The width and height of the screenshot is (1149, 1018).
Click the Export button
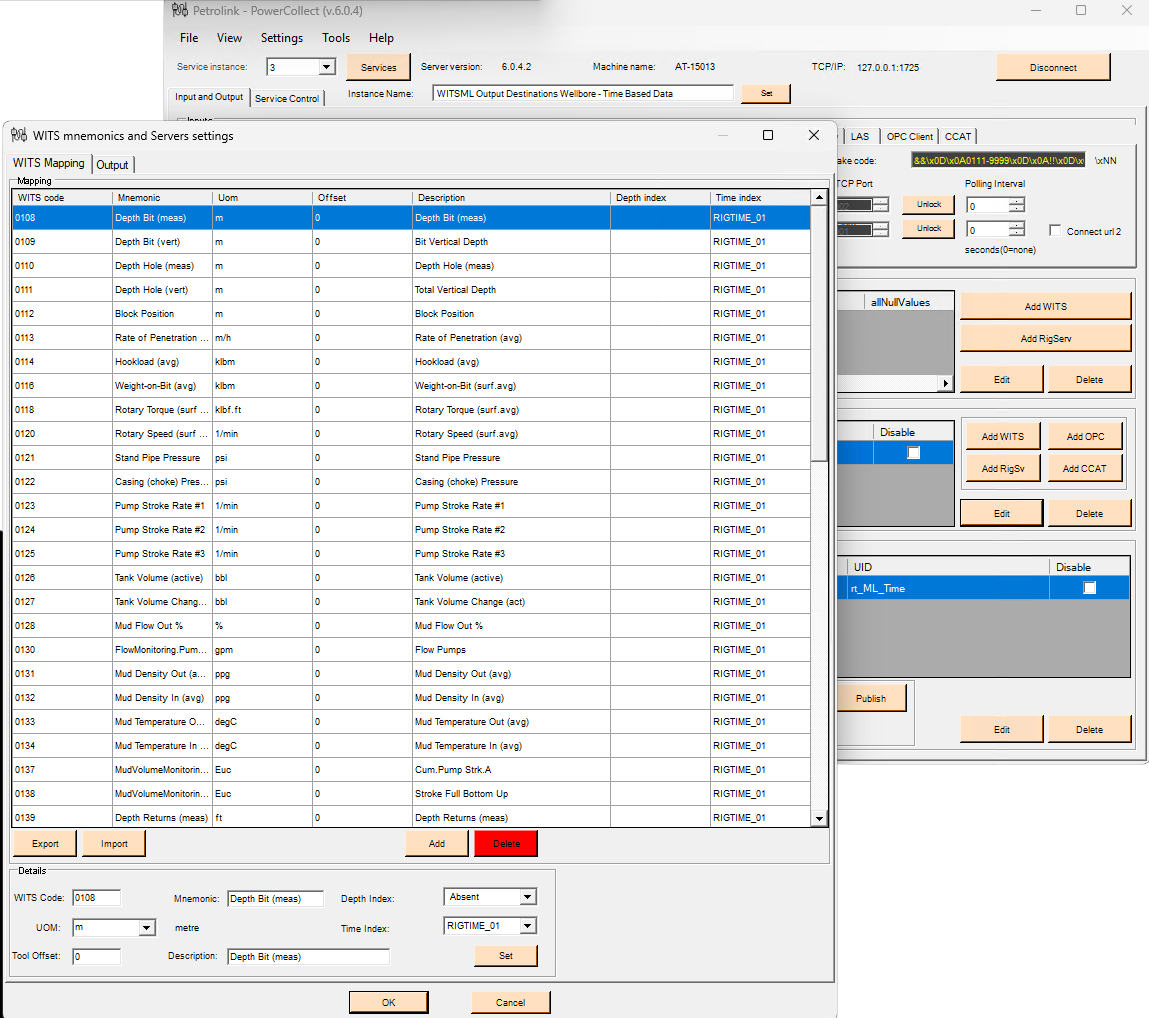pyautogui.click(x=45, y=844)
